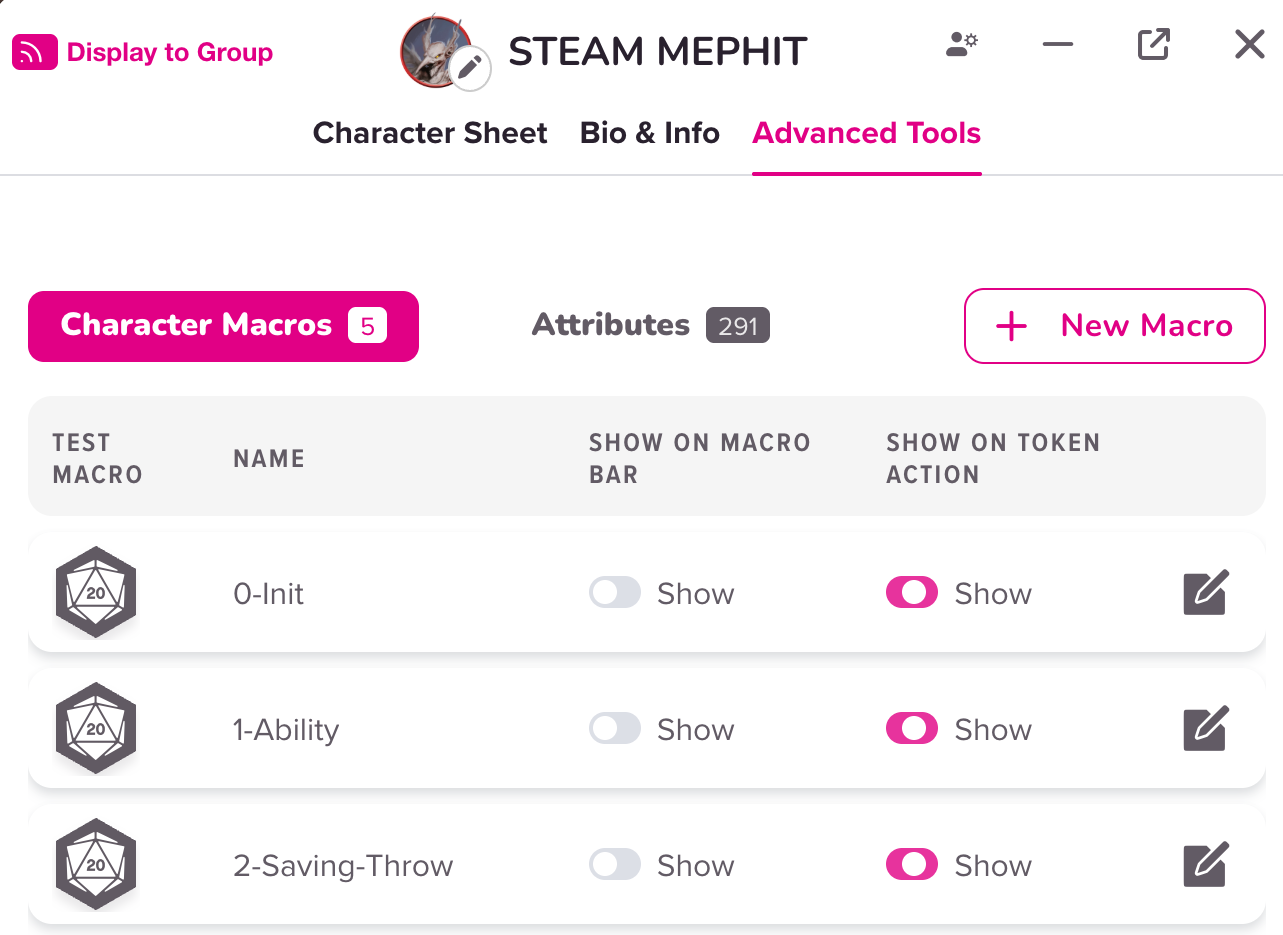Enable 0-Init on the macro bar
The height and width of the screenshot is (935, 1283).
coord(614,593)
